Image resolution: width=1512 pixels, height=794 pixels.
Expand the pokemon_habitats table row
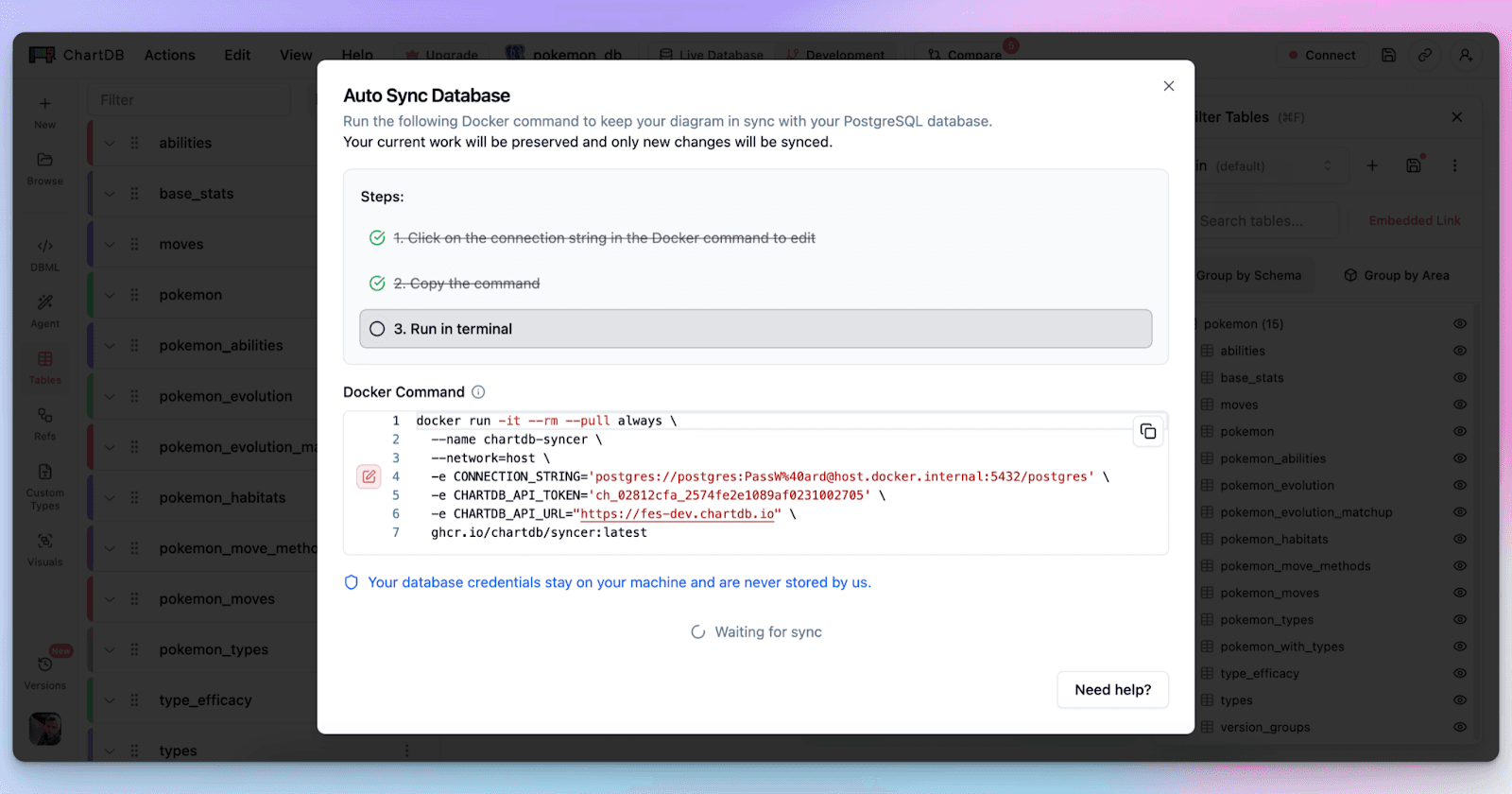tap(110, 497)
